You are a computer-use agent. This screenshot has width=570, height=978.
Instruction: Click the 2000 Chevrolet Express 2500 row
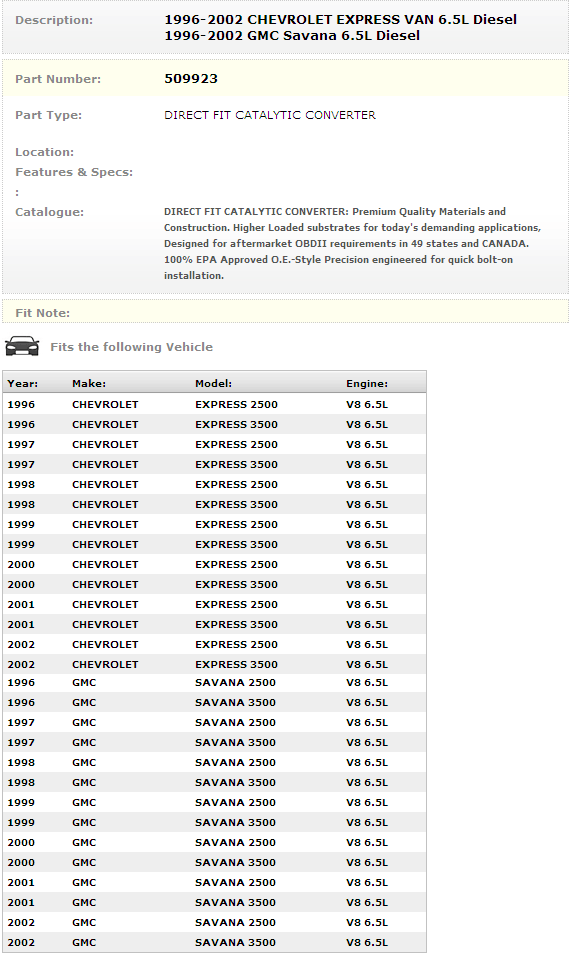(x=215, y=564)
